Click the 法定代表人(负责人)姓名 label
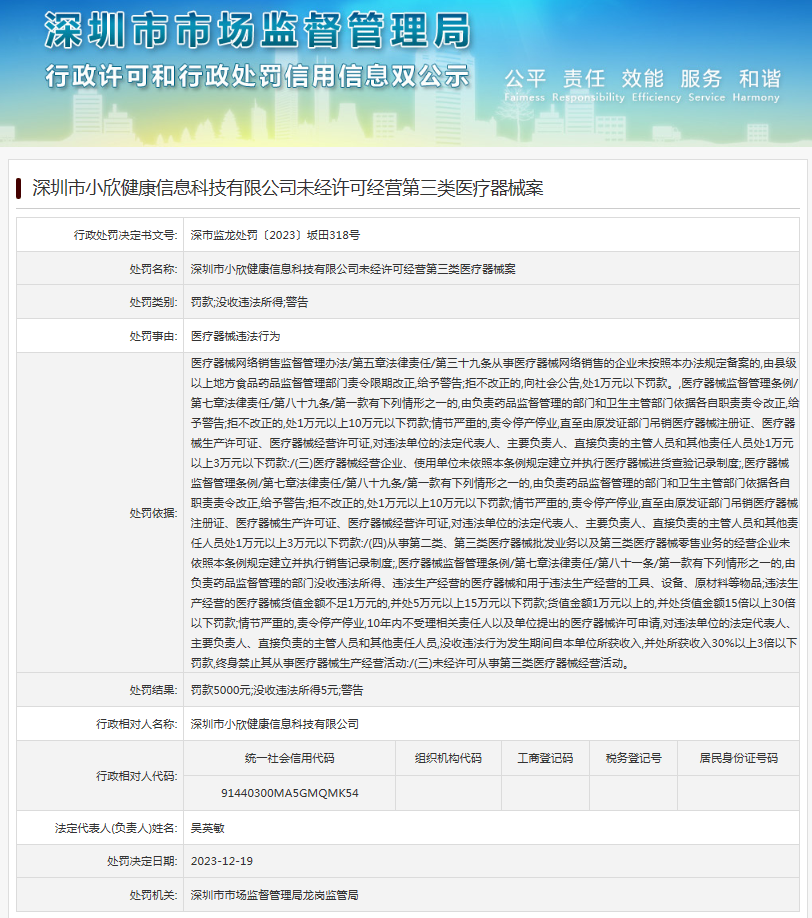 click(116, 828)
